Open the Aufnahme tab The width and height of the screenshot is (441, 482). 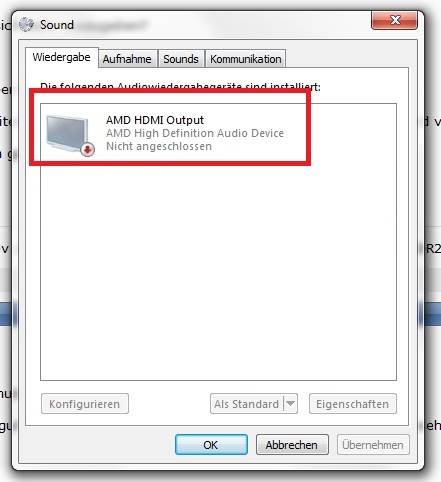click(x=127, y=59)
